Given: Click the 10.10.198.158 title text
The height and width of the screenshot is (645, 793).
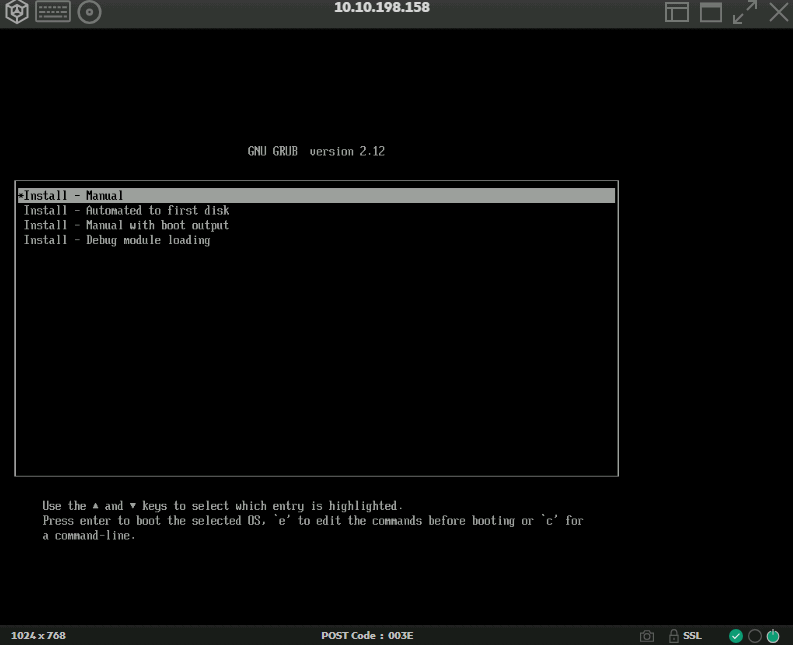Looking at the screenshot, I should [382, 8].
